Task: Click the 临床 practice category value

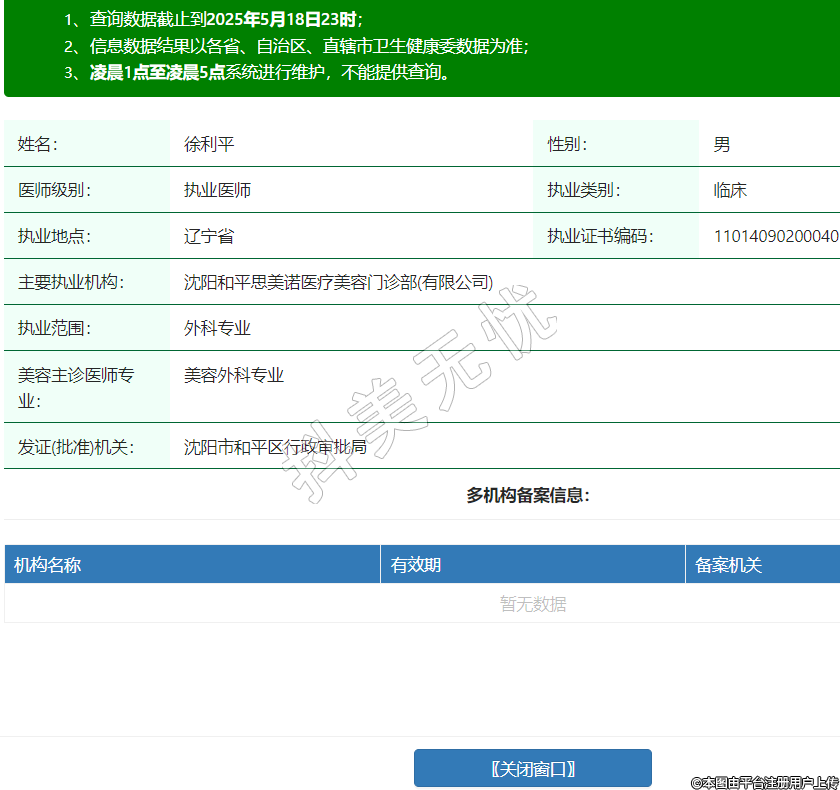Action: [x=730, y=190]
